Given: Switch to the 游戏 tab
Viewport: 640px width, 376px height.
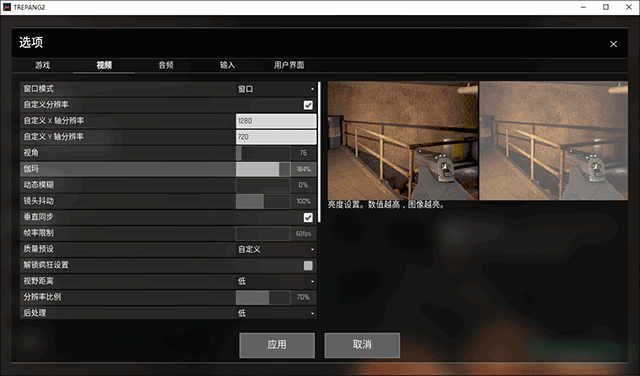Looking at the screenshot, I should tap(42, 65).
